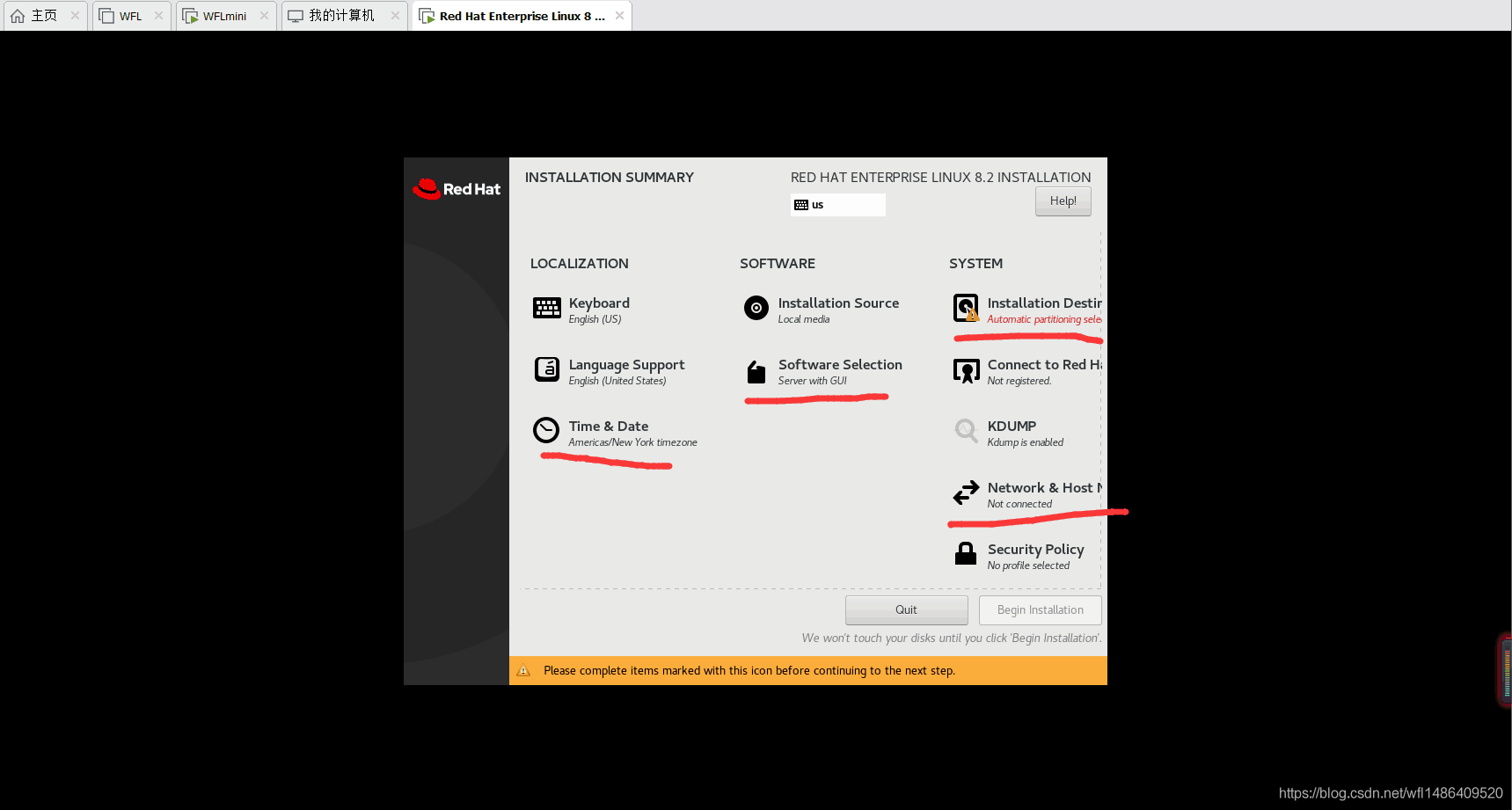
Task: Click the Help! button
Action: 1063,201
